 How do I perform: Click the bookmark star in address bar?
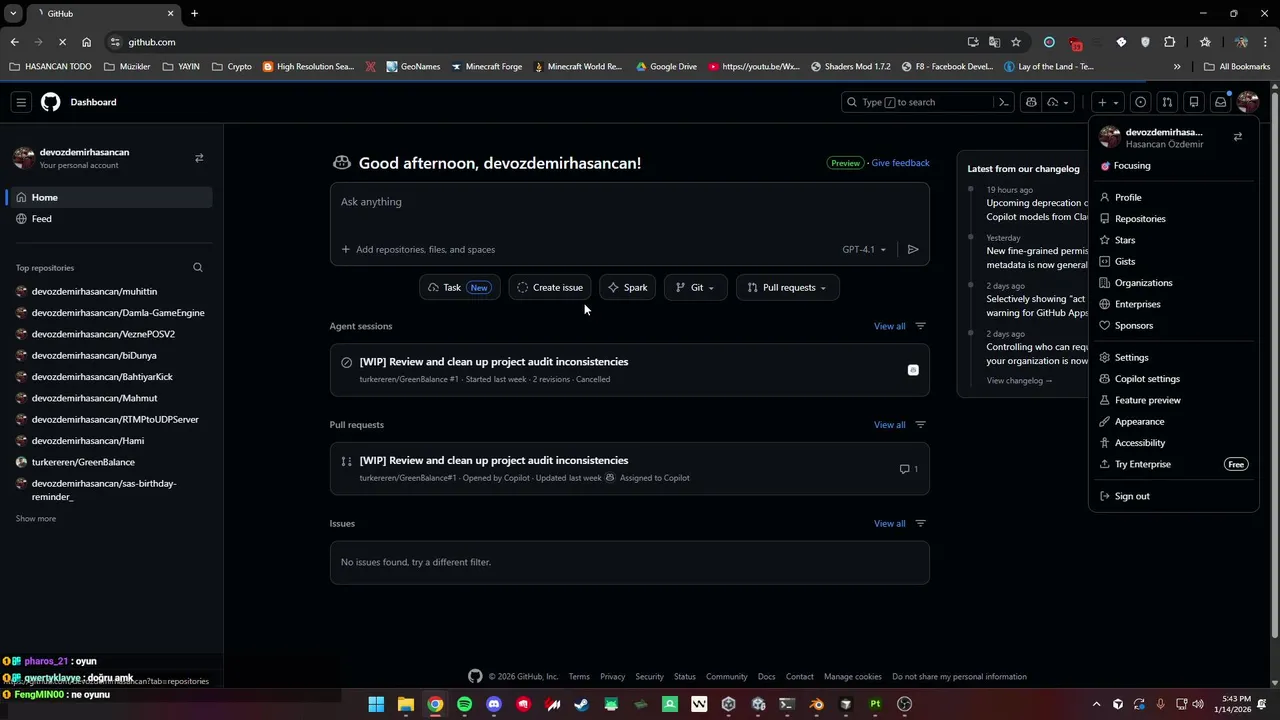tap(1016, 42)
